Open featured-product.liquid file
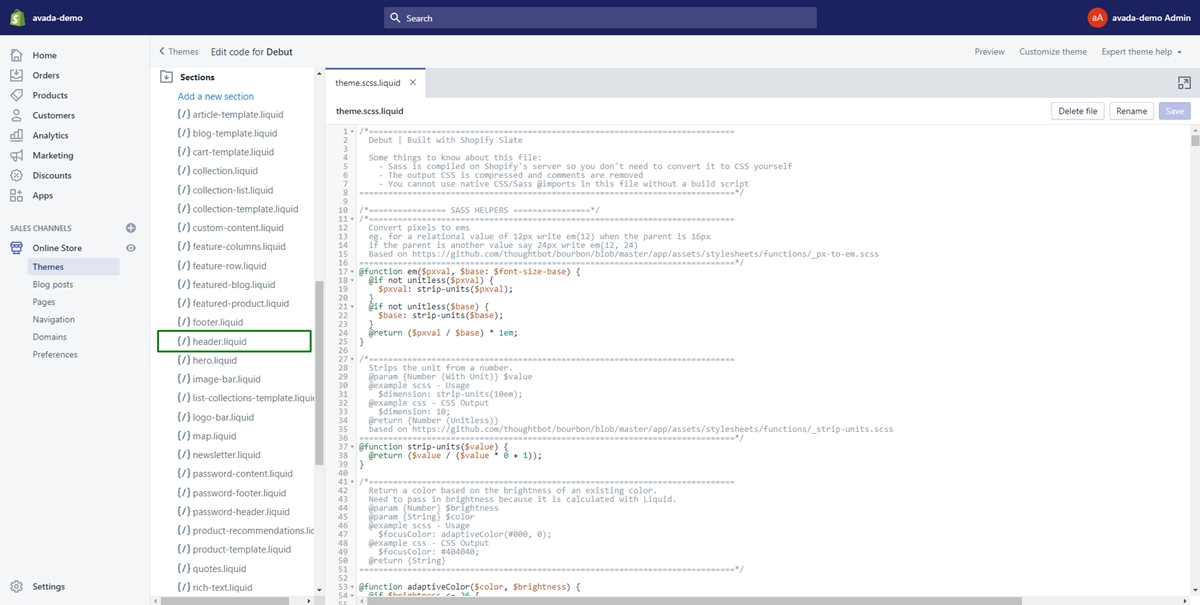This screenshot has height=605, width=1200. tap(233, 303)
